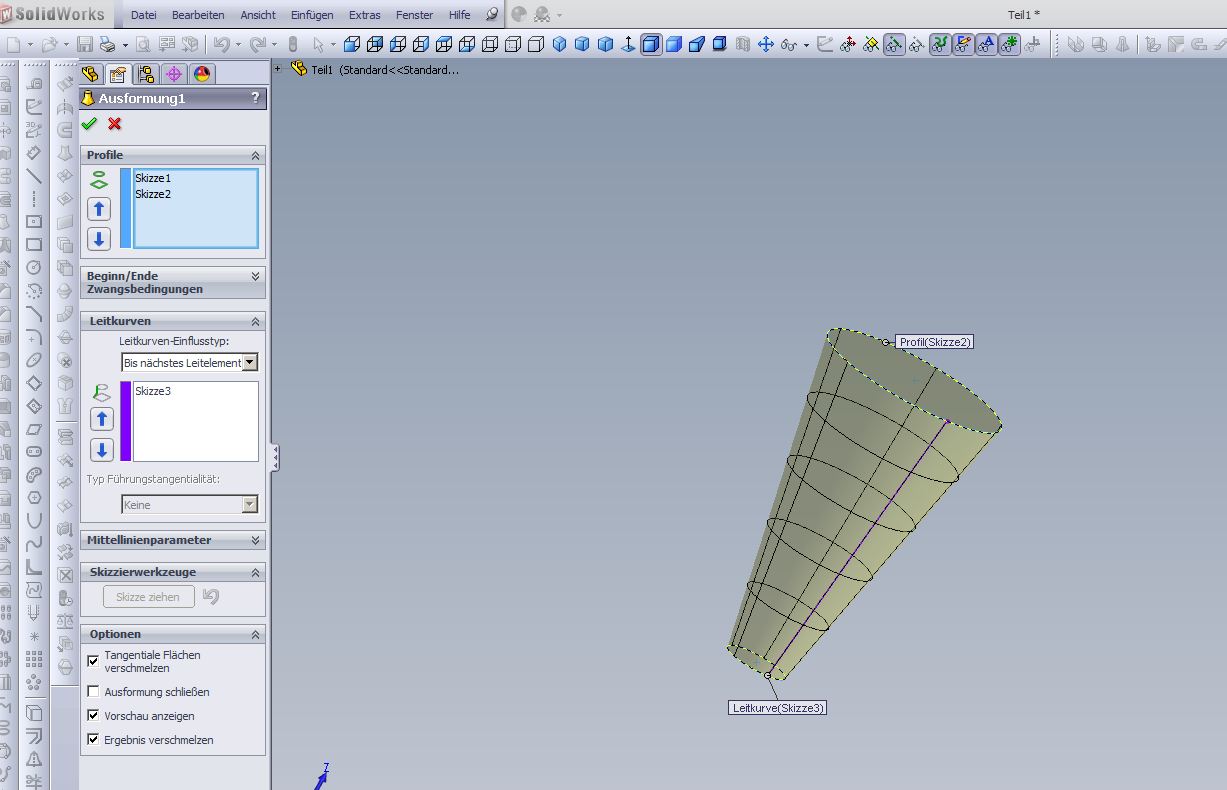Click the print icon in the toolbar
1227x790 pixels.
(x=107, y=45)
